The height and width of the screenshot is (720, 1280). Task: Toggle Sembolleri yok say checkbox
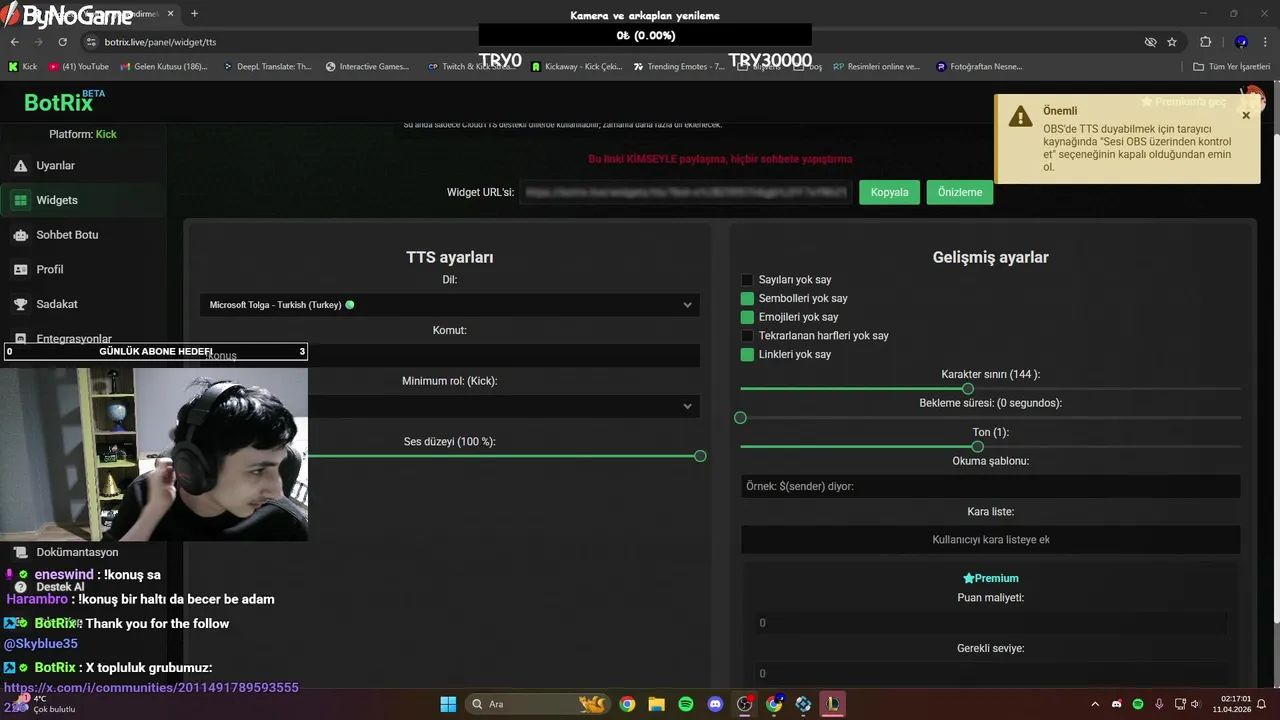pyautogui.click(x=747, y=298)
